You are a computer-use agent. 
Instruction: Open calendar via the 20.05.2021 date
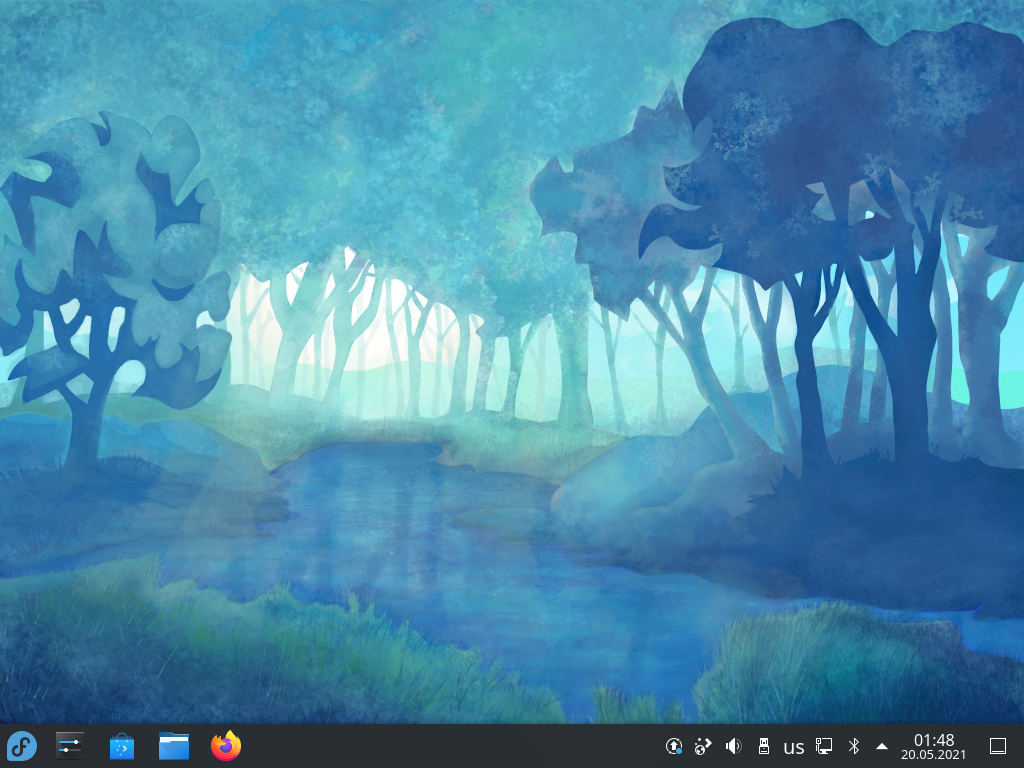[x=933, y=755]
